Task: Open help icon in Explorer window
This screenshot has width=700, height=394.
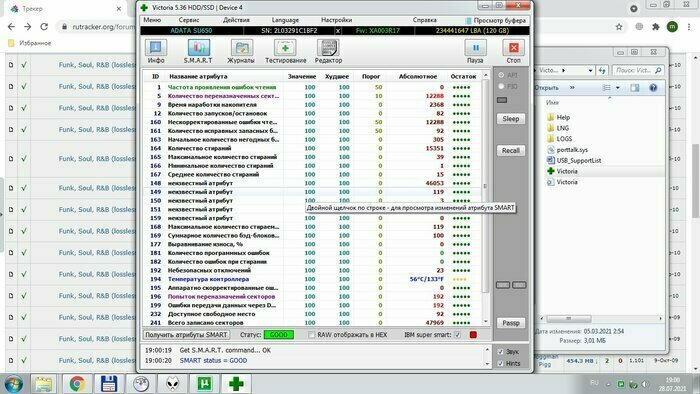Action: pos(653,88)
